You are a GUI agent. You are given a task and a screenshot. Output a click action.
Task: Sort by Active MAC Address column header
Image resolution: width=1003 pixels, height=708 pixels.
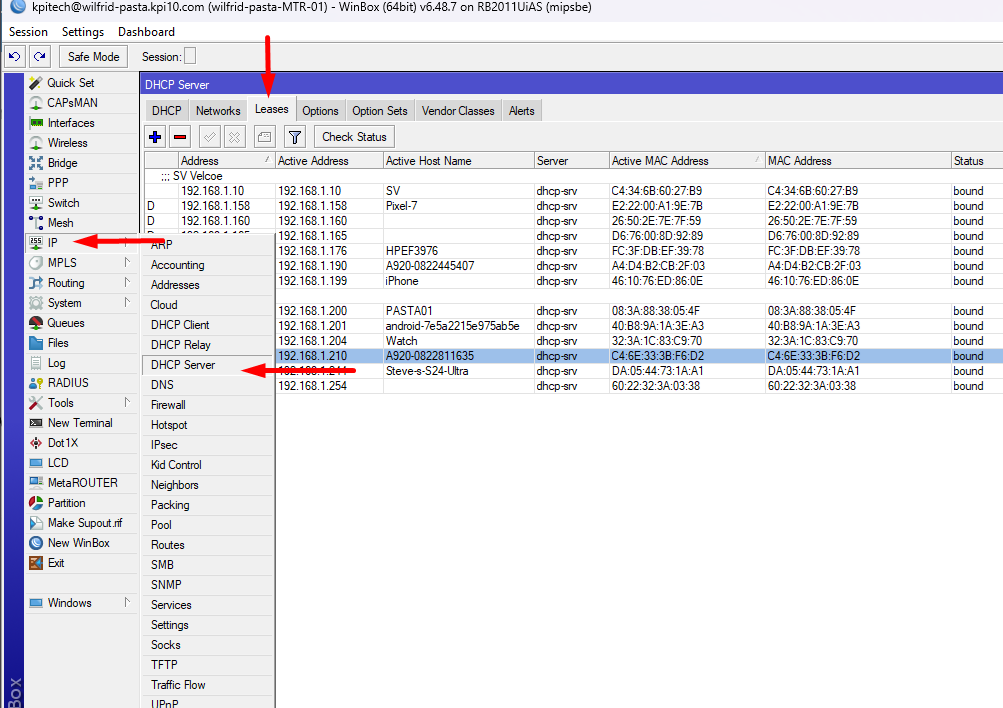(687, 161)
